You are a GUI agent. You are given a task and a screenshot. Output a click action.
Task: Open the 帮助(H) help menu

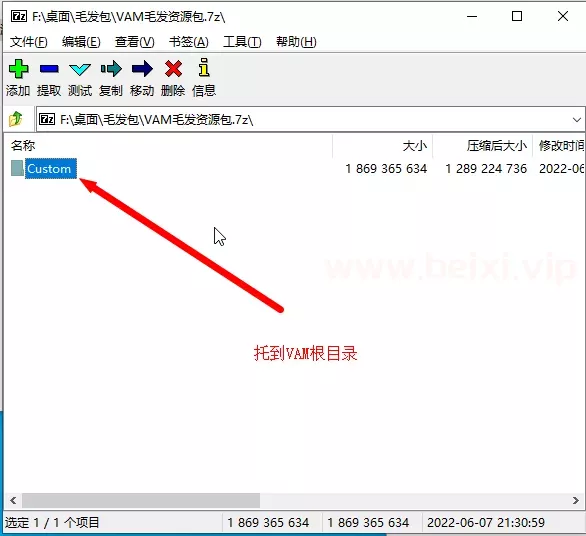(x=296, y=42)
